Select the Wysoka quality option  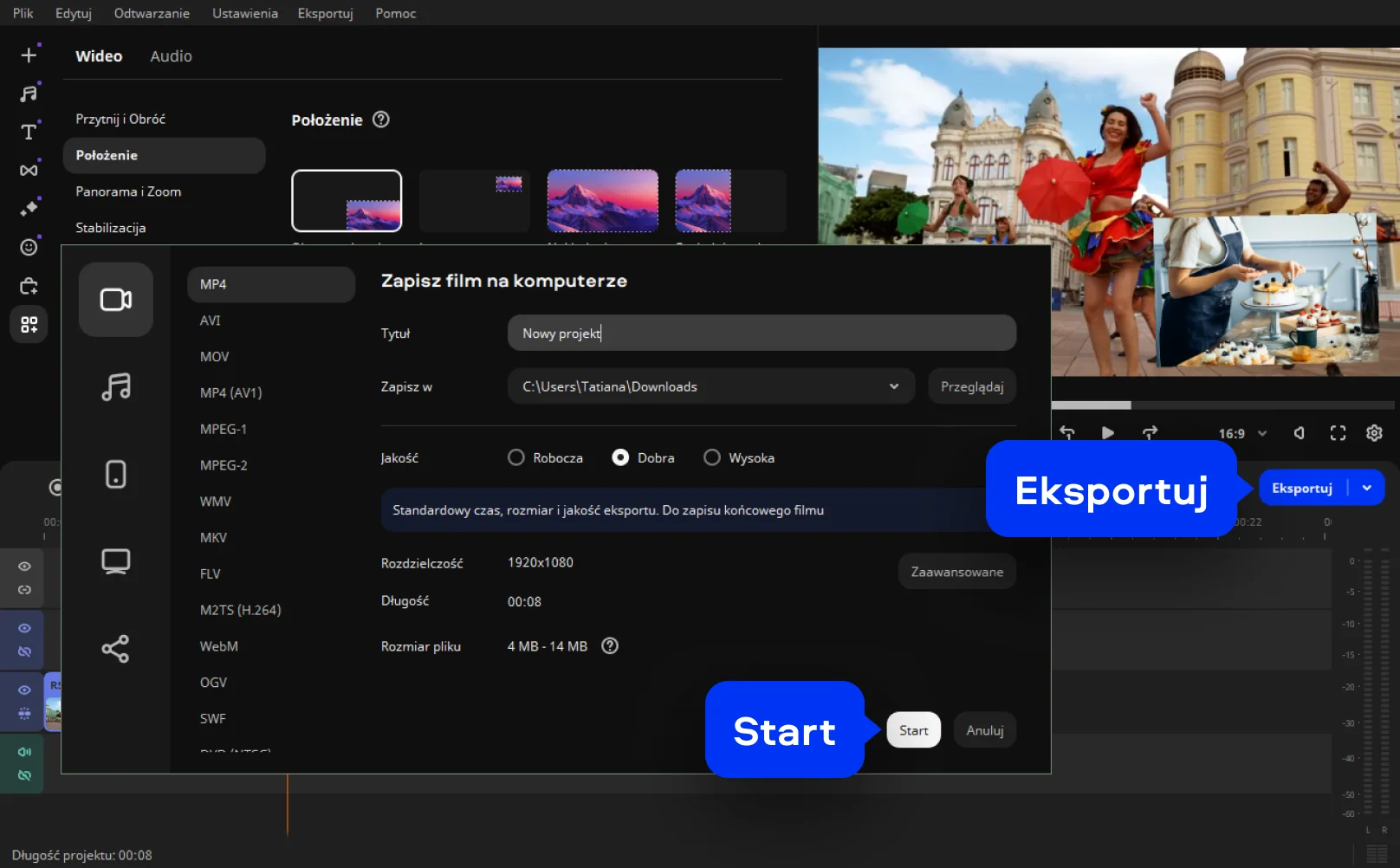(x=712, y=457)
